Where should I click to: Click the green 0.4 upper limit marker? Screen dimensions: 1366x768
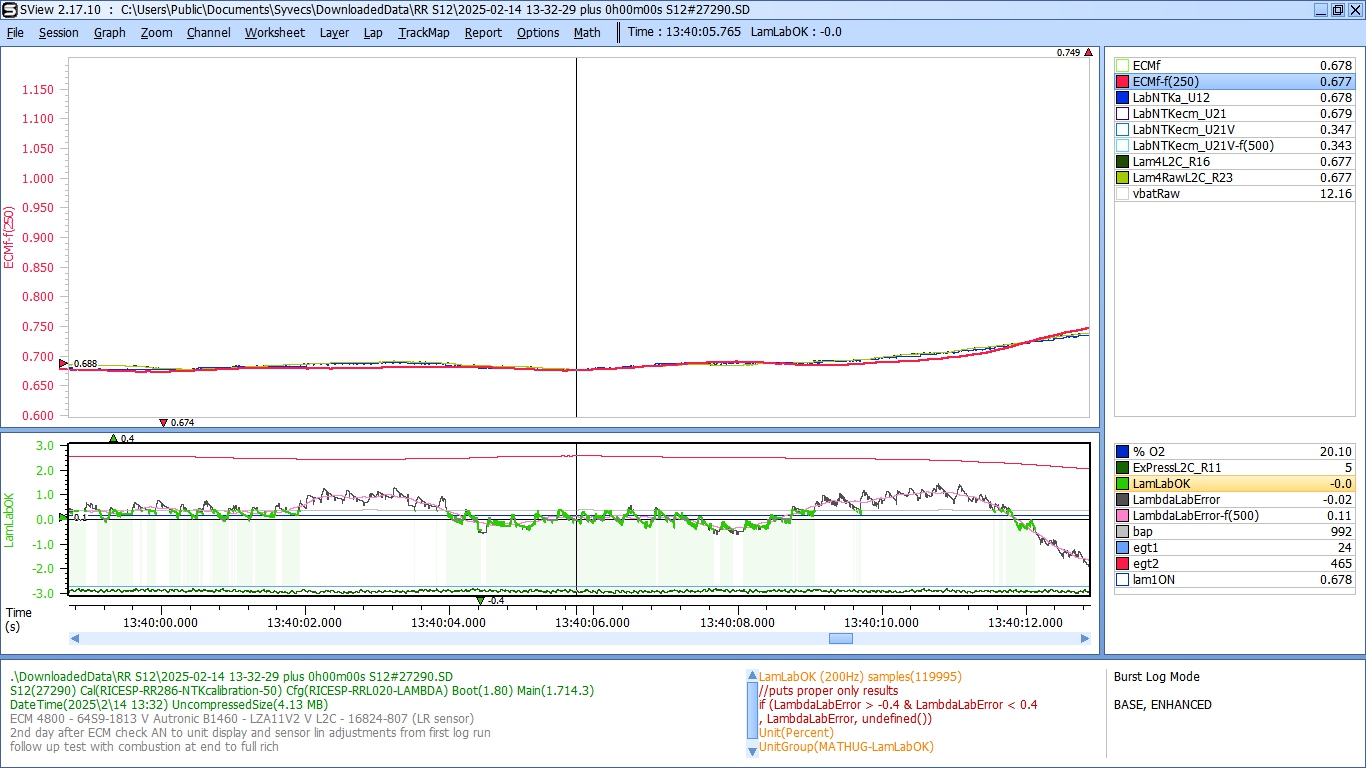tap(113, 438)
